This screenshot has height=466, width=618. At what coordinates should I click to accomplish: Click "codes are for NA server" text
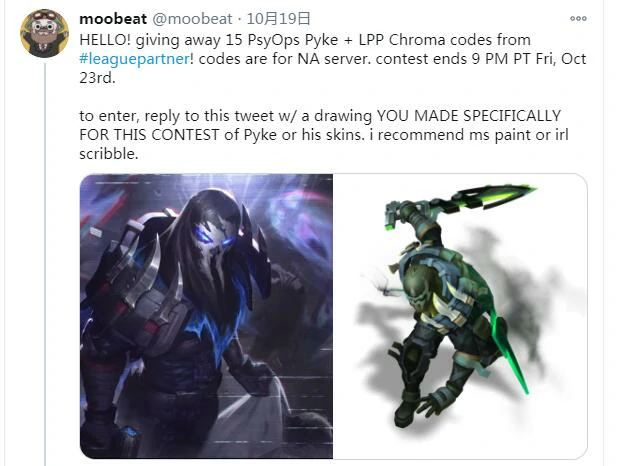click(283, 59)
